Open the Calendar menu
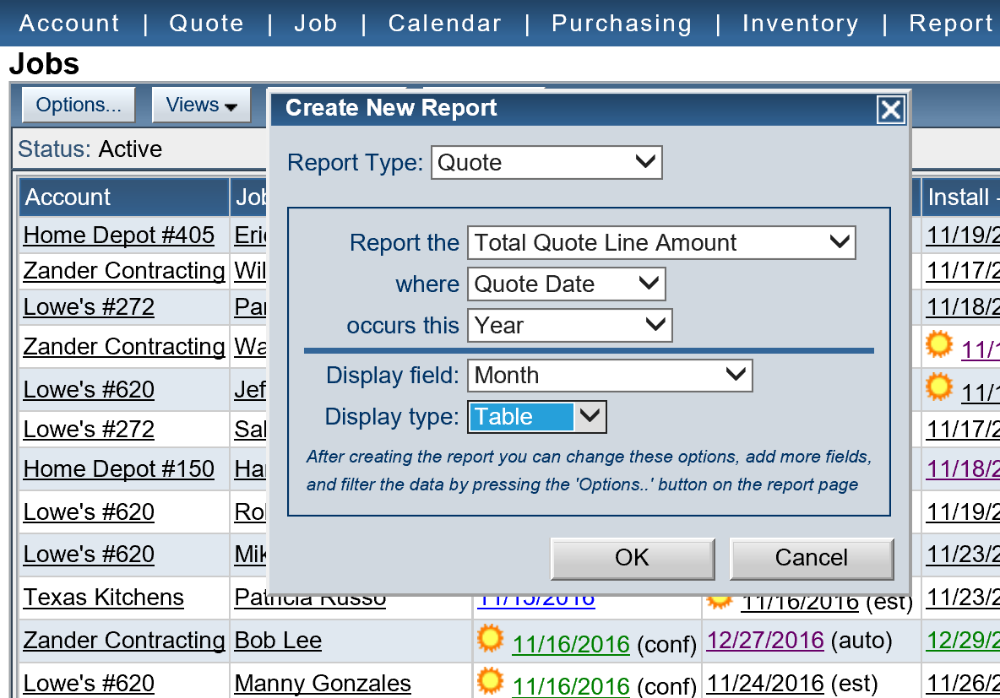1000x698 pixels. (x=445, y=23)
